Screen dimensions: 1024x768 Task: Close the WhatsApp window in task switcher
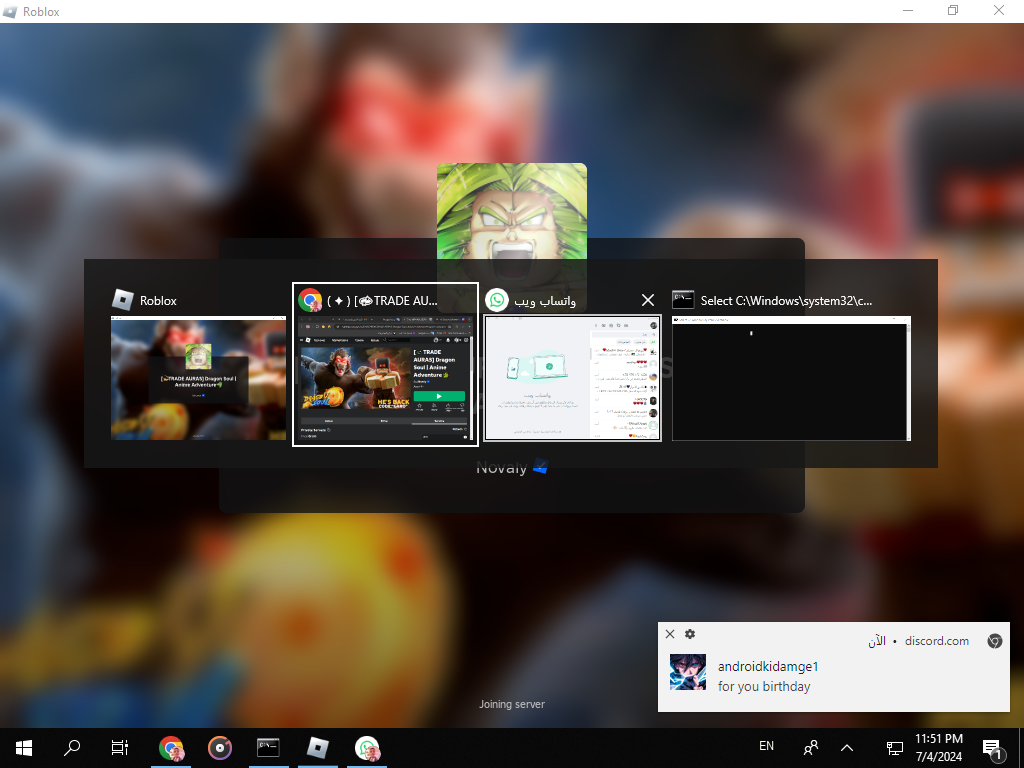[648, 300]
